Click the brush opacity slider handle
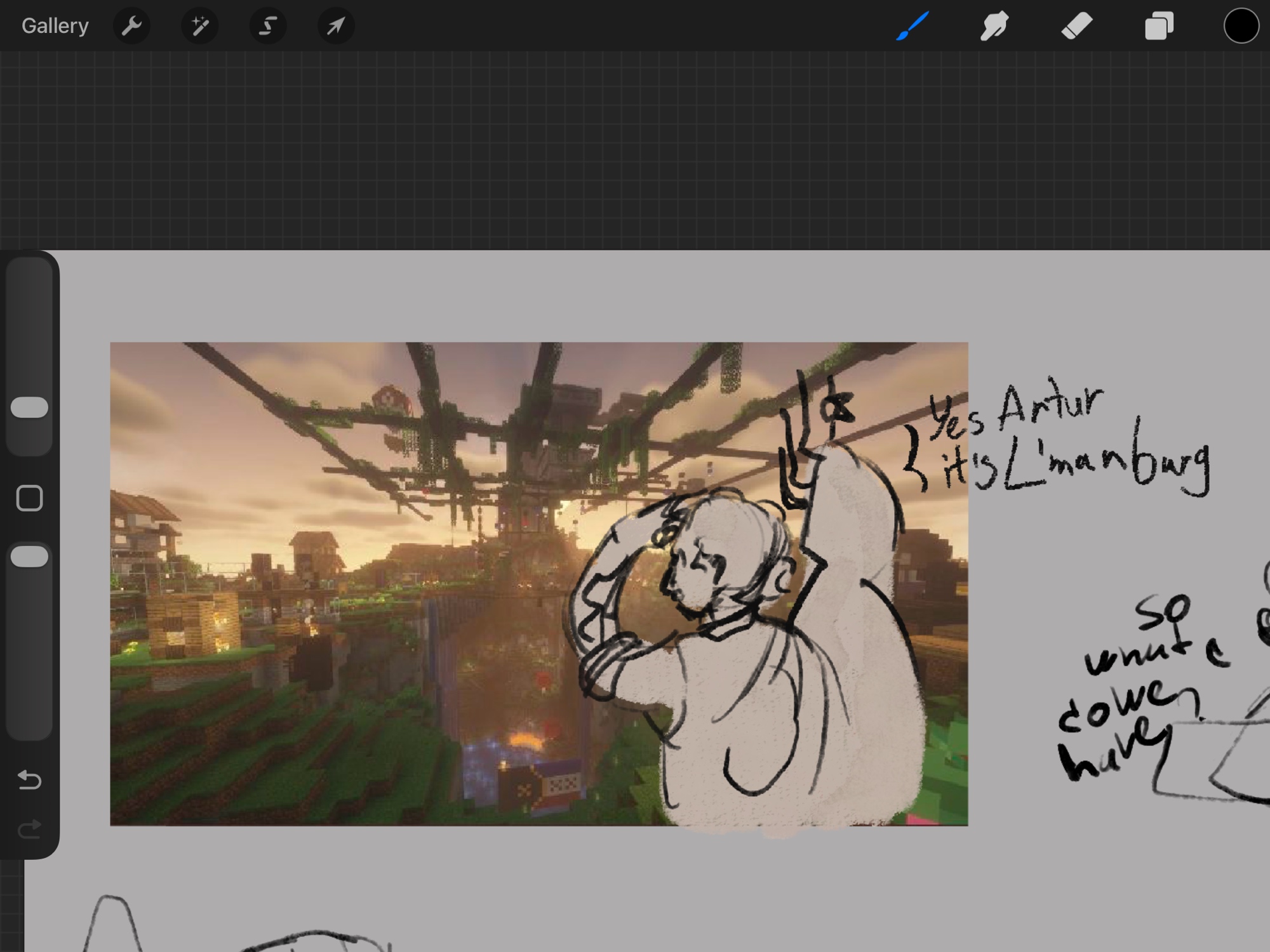This screenshot has height=952, width=1270. [x=29, y=557]
